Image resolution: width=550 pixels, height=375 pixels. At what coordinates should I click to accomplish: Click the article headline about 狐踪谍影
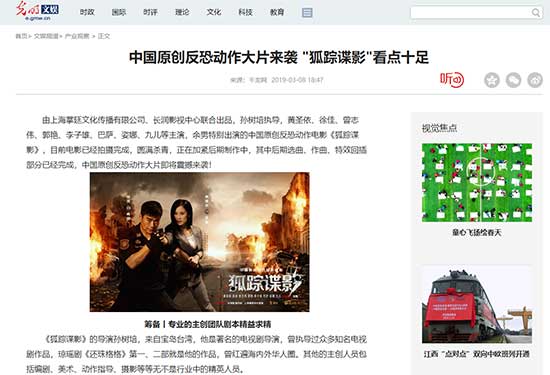pyautogui.click(x=279, y=58)
